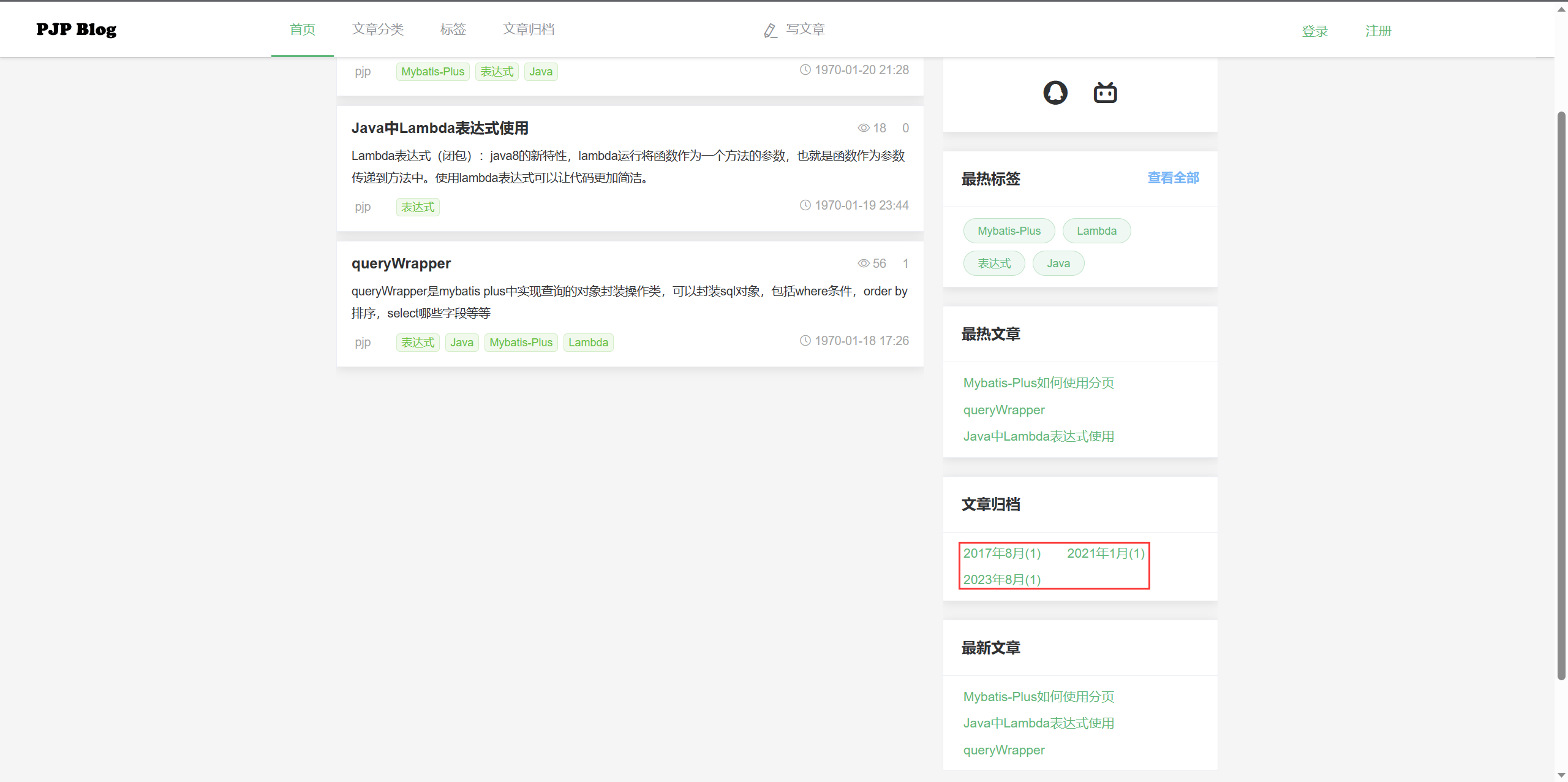Click the 登录 link

(x=1314, y=31)
